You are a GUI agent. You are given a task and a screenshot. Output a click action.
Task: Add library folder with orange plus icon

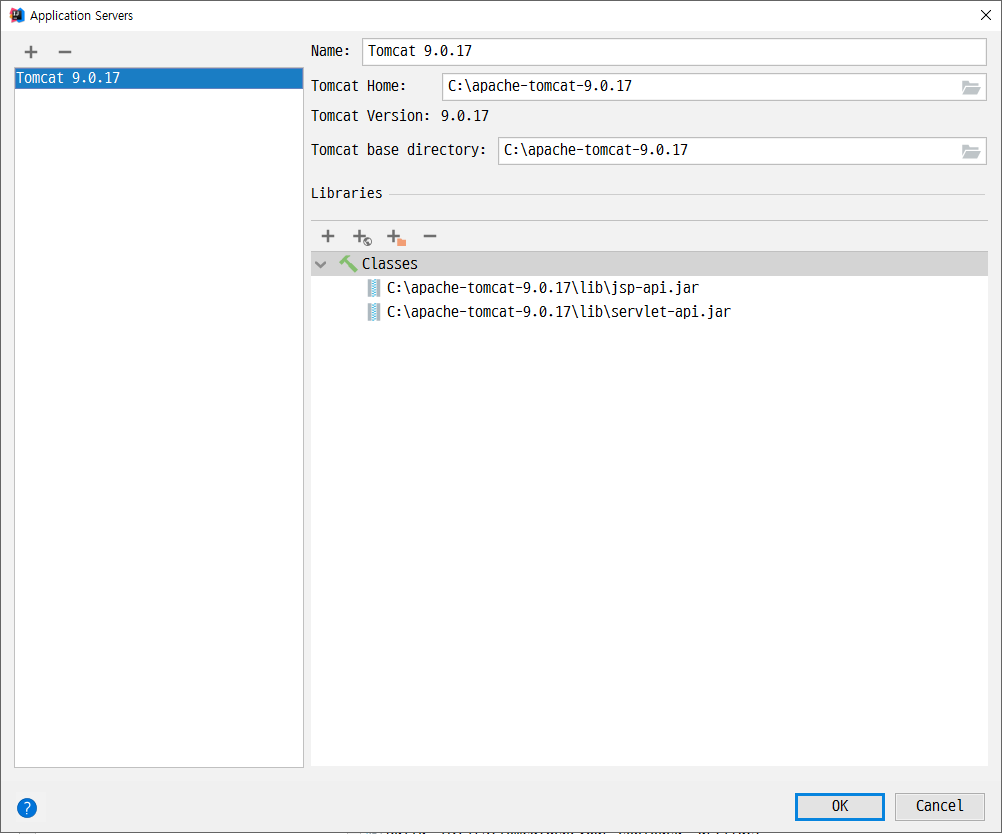pos(396,237)
